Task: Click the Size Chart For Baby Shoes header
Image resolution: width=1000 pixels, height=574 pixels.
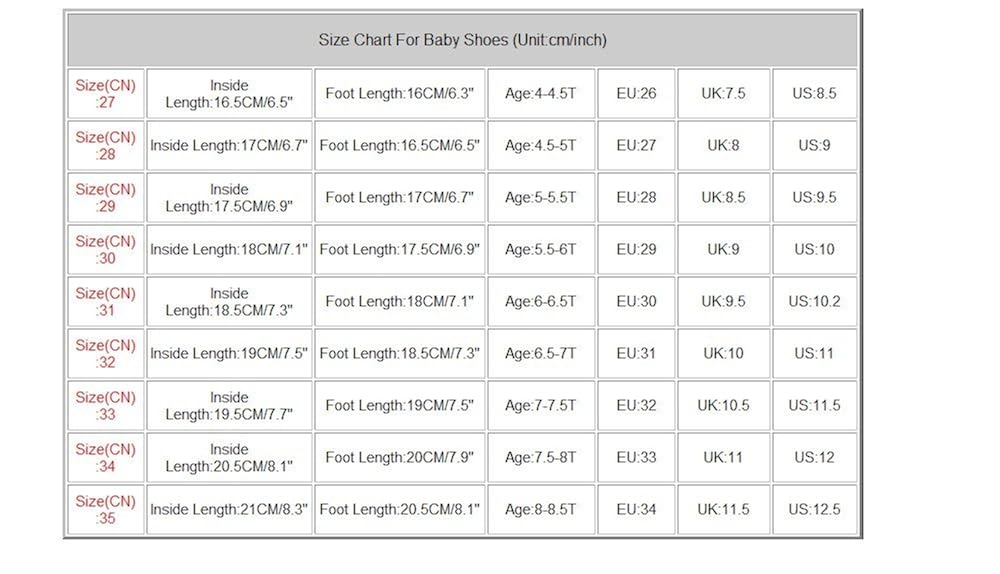Action: (462, 40)
